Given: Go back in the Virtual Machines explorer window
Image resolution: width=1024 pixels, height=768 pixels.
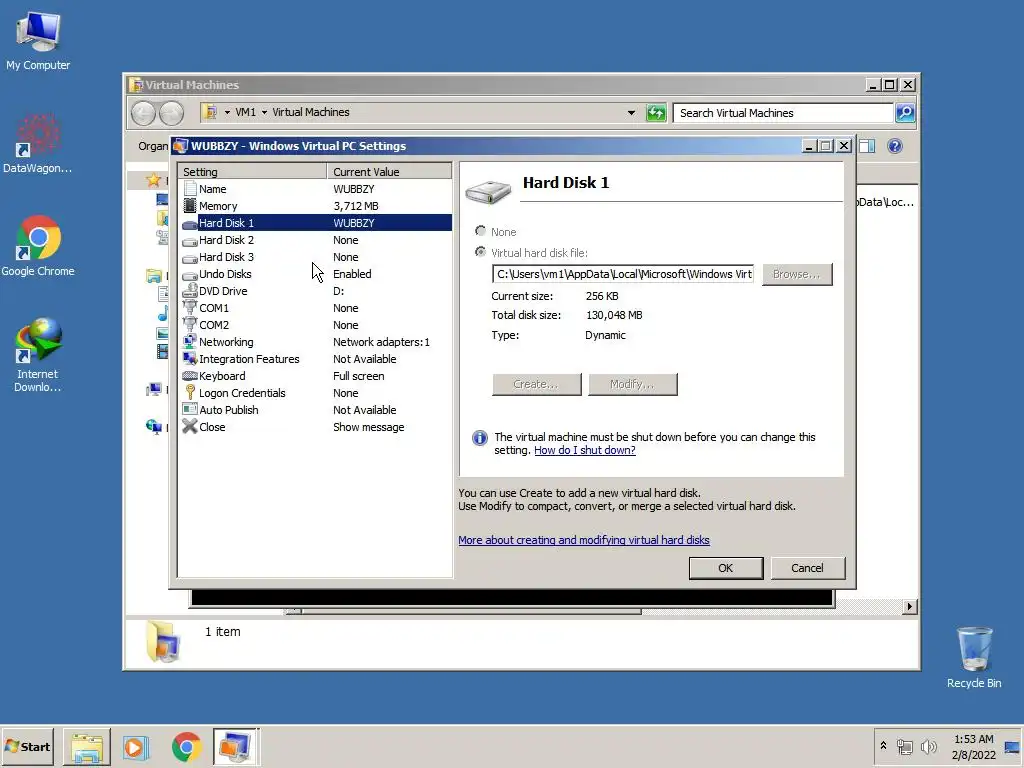Looking at the screenshot, I should click(x=143, y=114).
